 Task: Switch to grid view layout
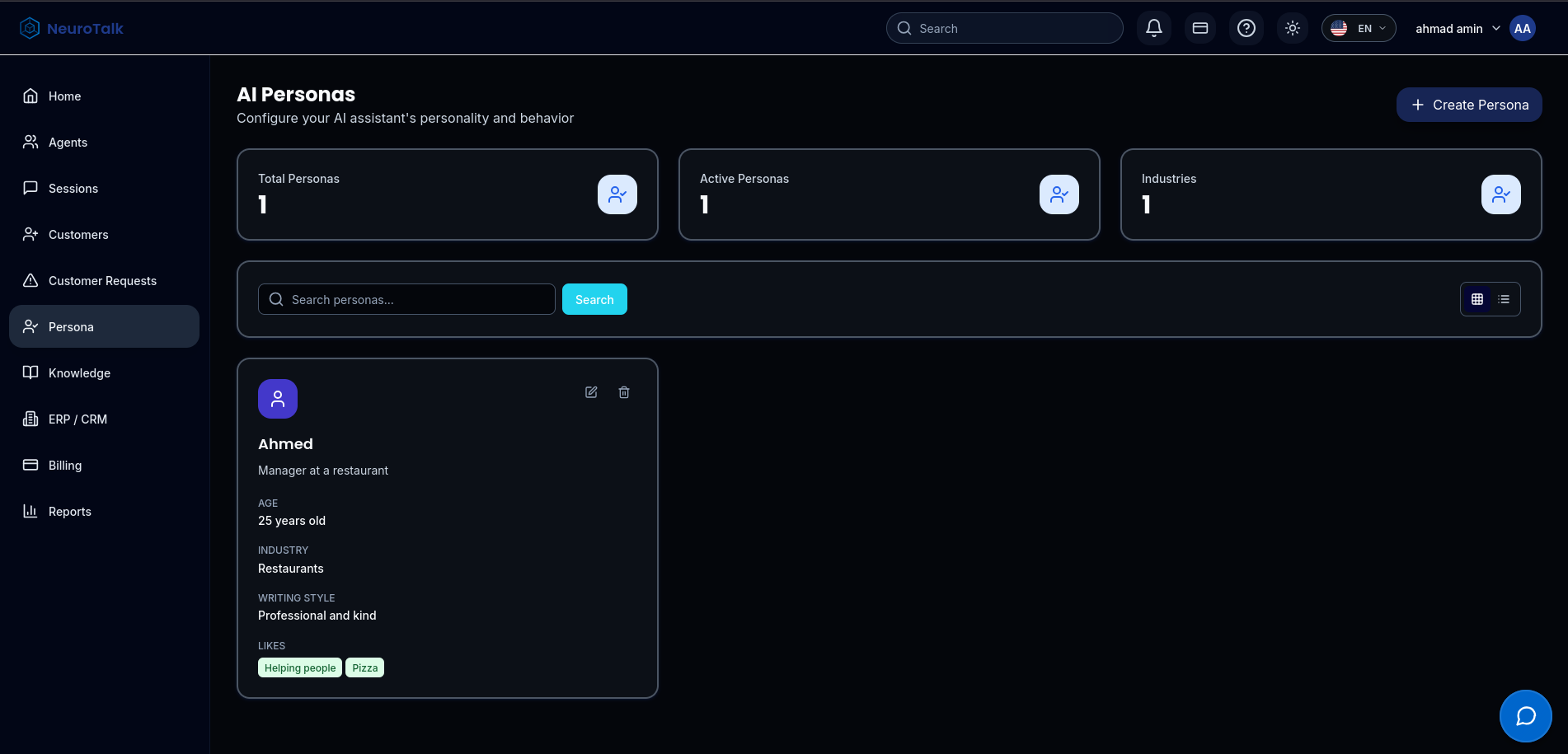pyautogui.click(x=1476, y=299)
